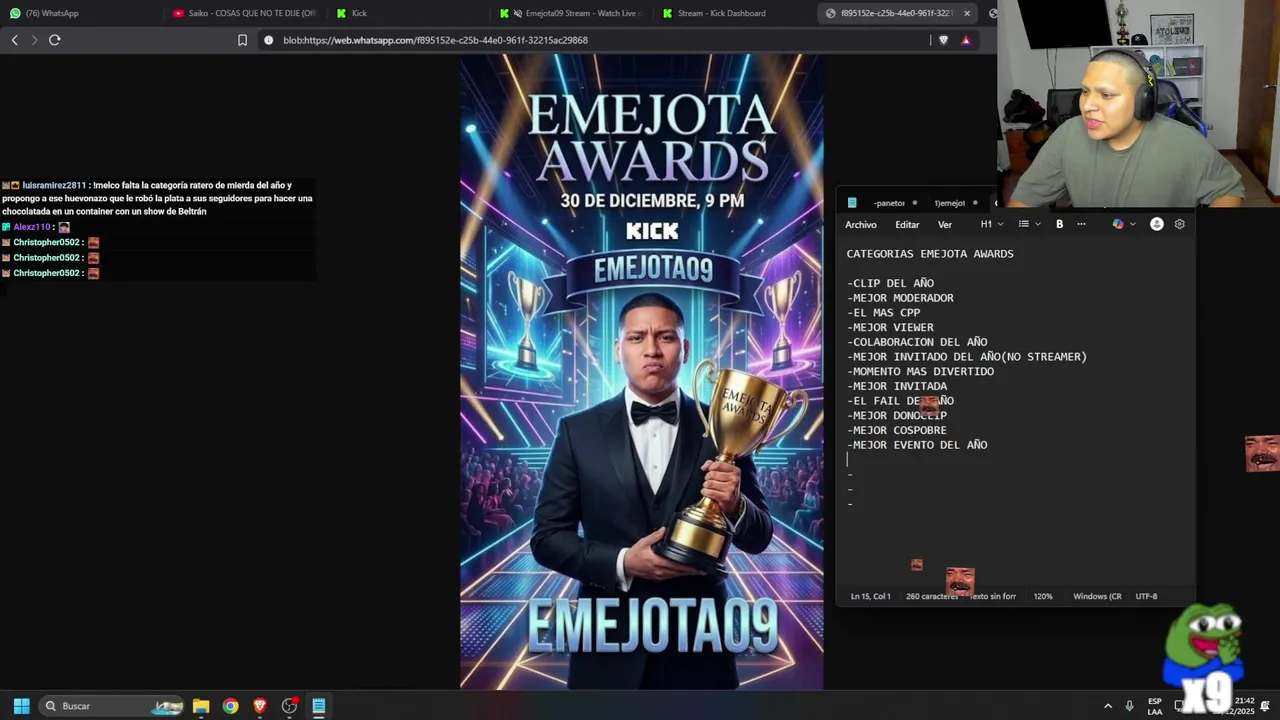
Task: Open Google Chrome from taskbar
Action: click(x=231, y=706)
